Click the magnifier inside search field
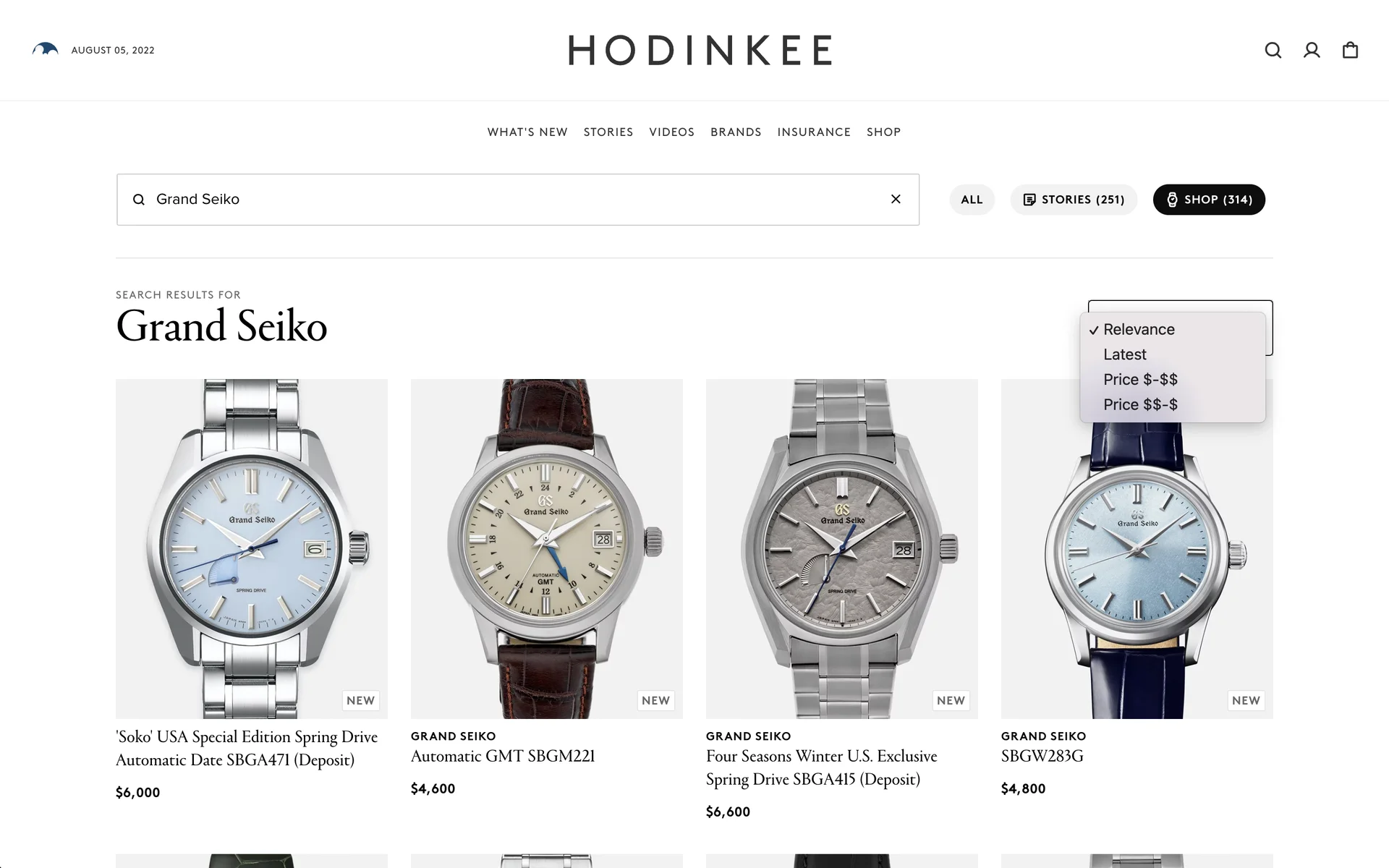Viewport: 1389px width, 868px height. (x=139, y=200)
